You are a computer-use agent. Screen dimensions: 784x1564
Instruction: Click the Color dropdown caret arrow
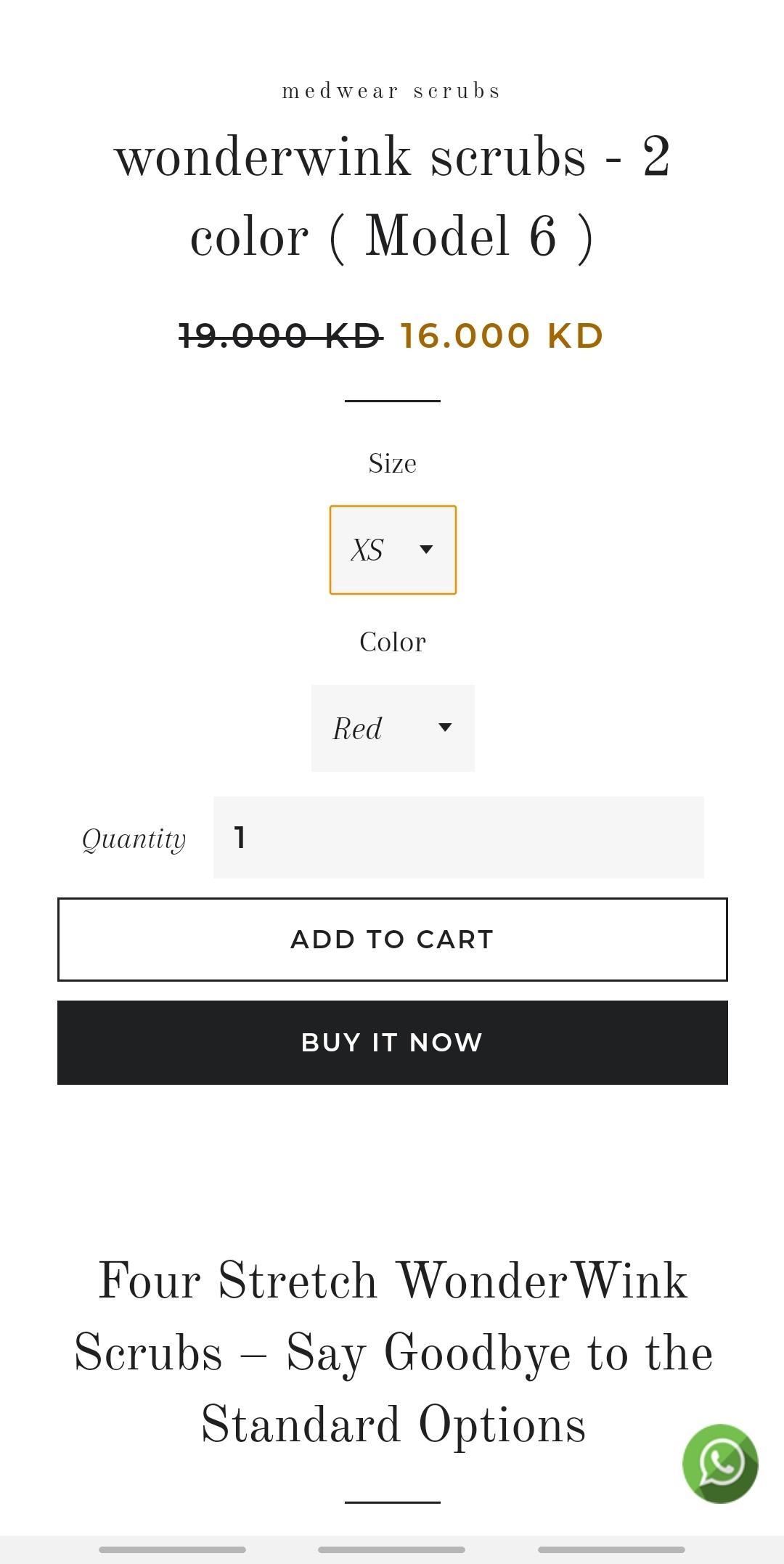(445, 727)
